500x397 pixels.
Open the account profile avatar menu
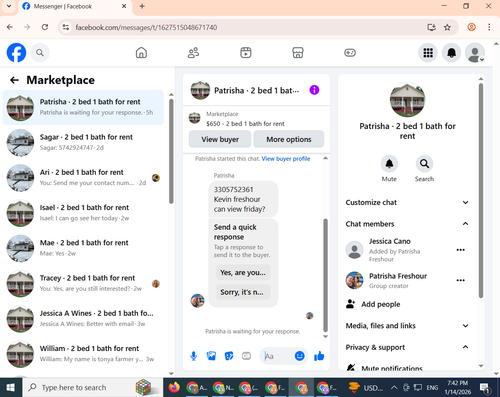475,53
